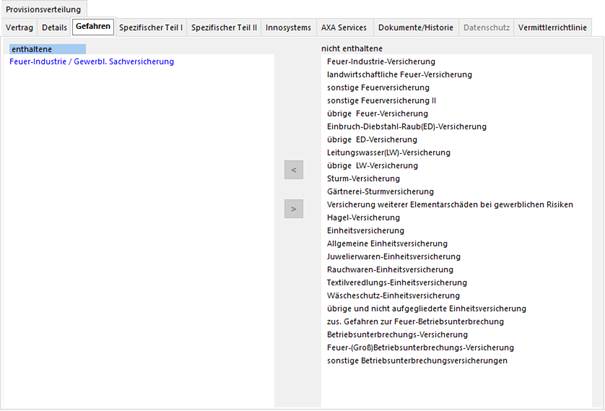Select the highlighted 'enthaltene' header
The image size is (605, 411).
click(x=47, y=49)
